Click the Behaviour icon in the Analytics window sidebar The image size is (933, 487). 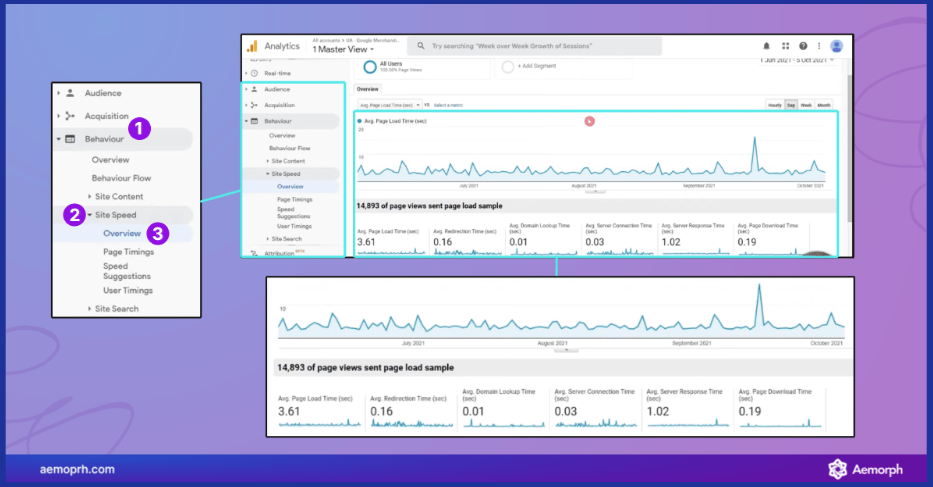[x=255, y=121]
